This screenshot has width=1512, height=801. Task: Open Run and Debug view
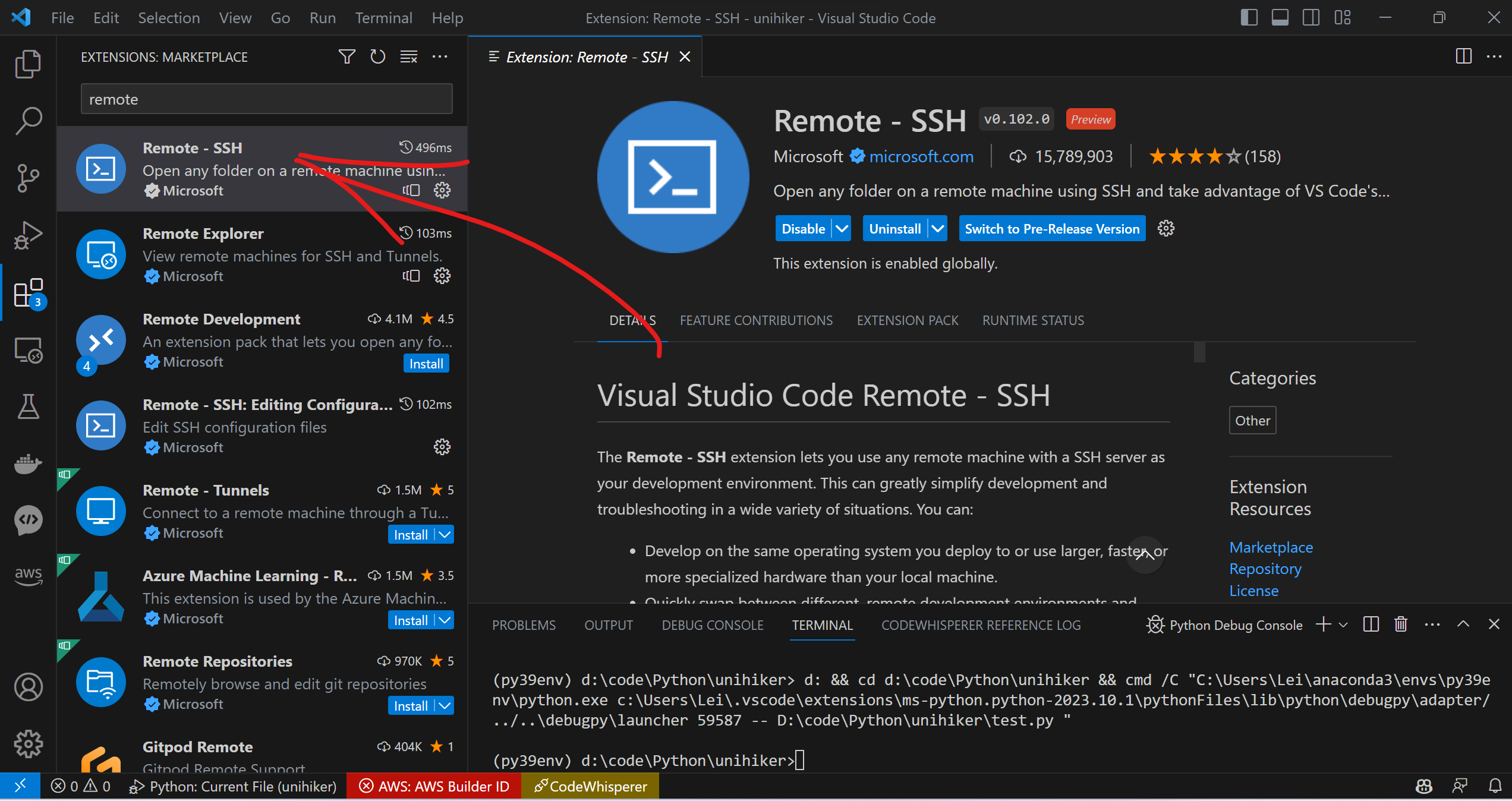coord(28,235)
